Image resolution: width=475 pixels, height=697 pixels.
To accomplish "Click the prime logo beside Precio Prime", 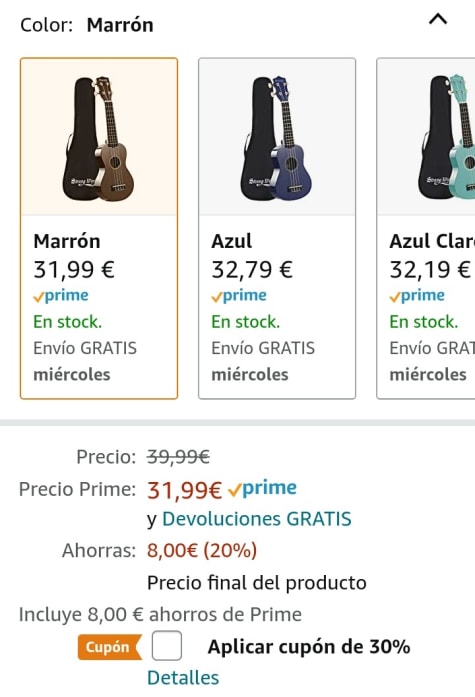I will 262,489.
